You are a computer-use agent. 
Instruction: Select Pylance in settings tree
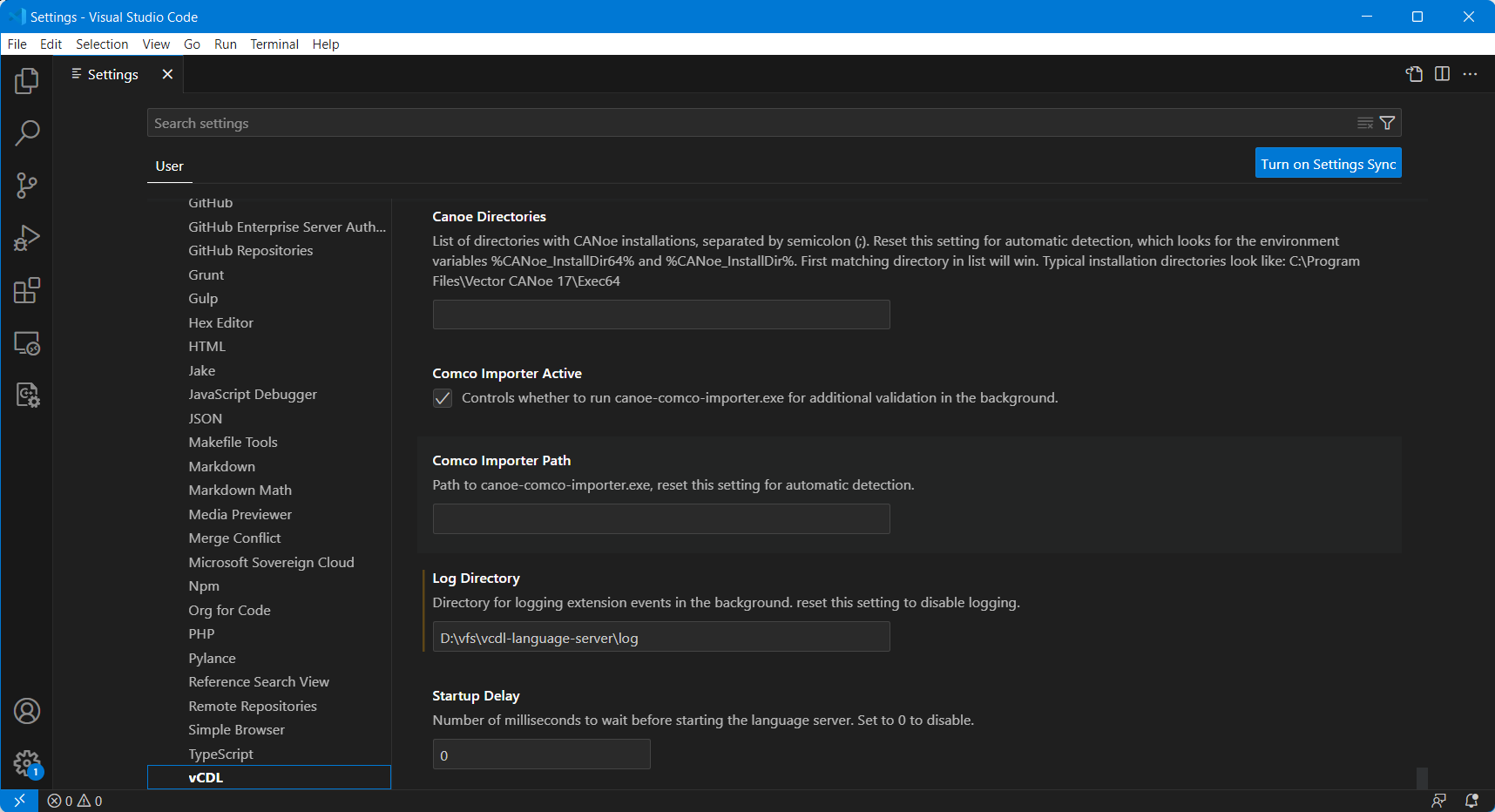click(x=212, y=658)
